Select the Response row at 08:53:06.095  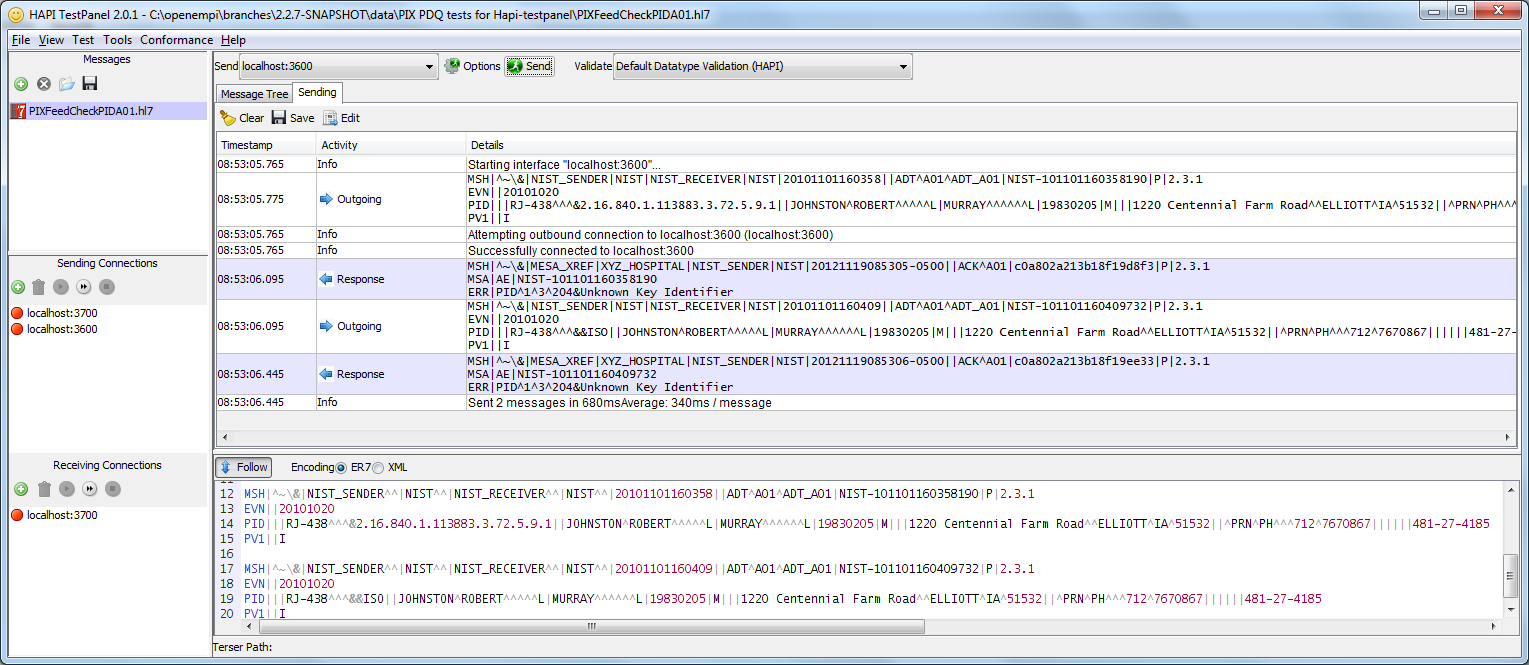point(866,279)
